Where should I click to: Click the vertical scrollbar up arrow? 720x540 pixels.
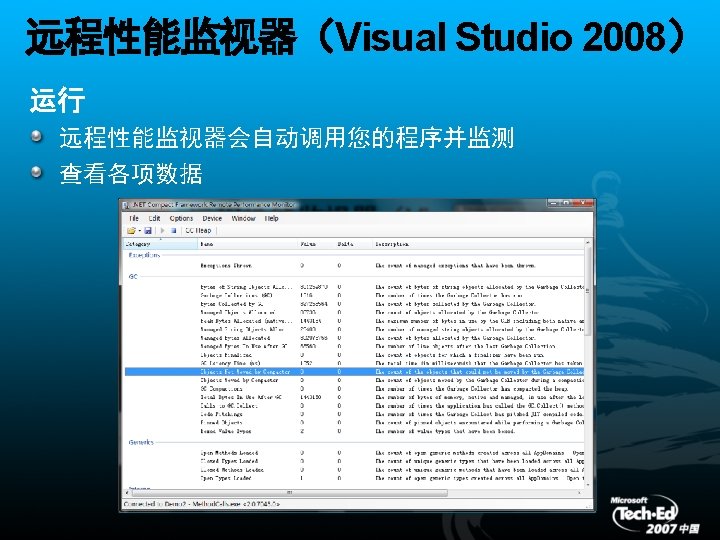tap(588, 242)
